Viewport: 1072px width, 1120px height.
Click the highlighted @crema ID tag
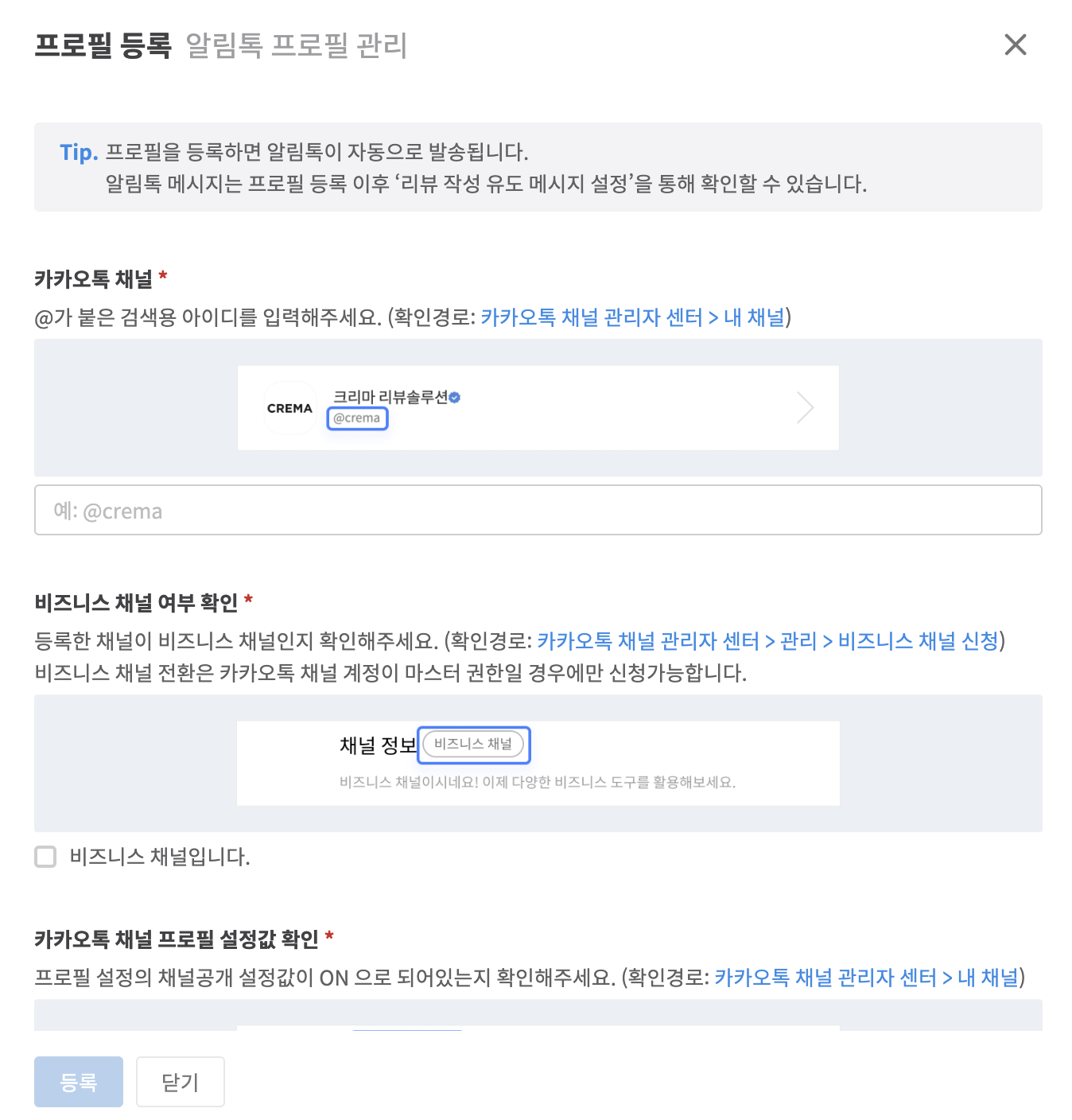click(357, 418)
